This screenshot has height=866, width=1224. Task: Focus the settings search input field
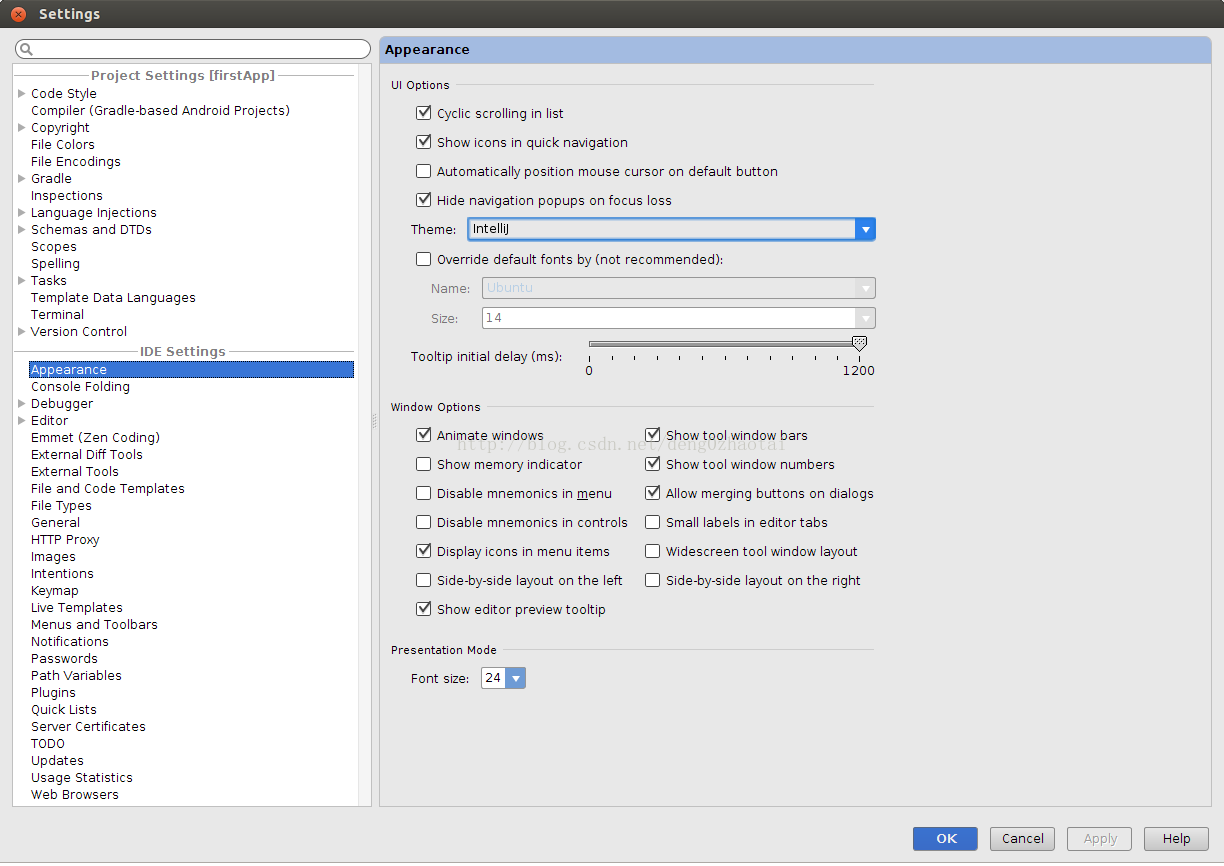click(x=193, y=50)
